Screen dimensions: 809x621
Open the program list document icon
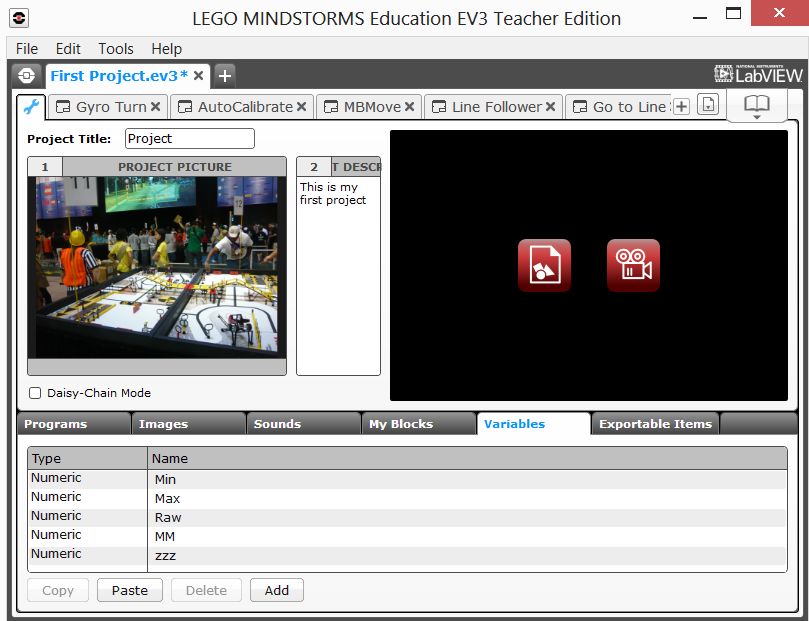click(708, 105)
